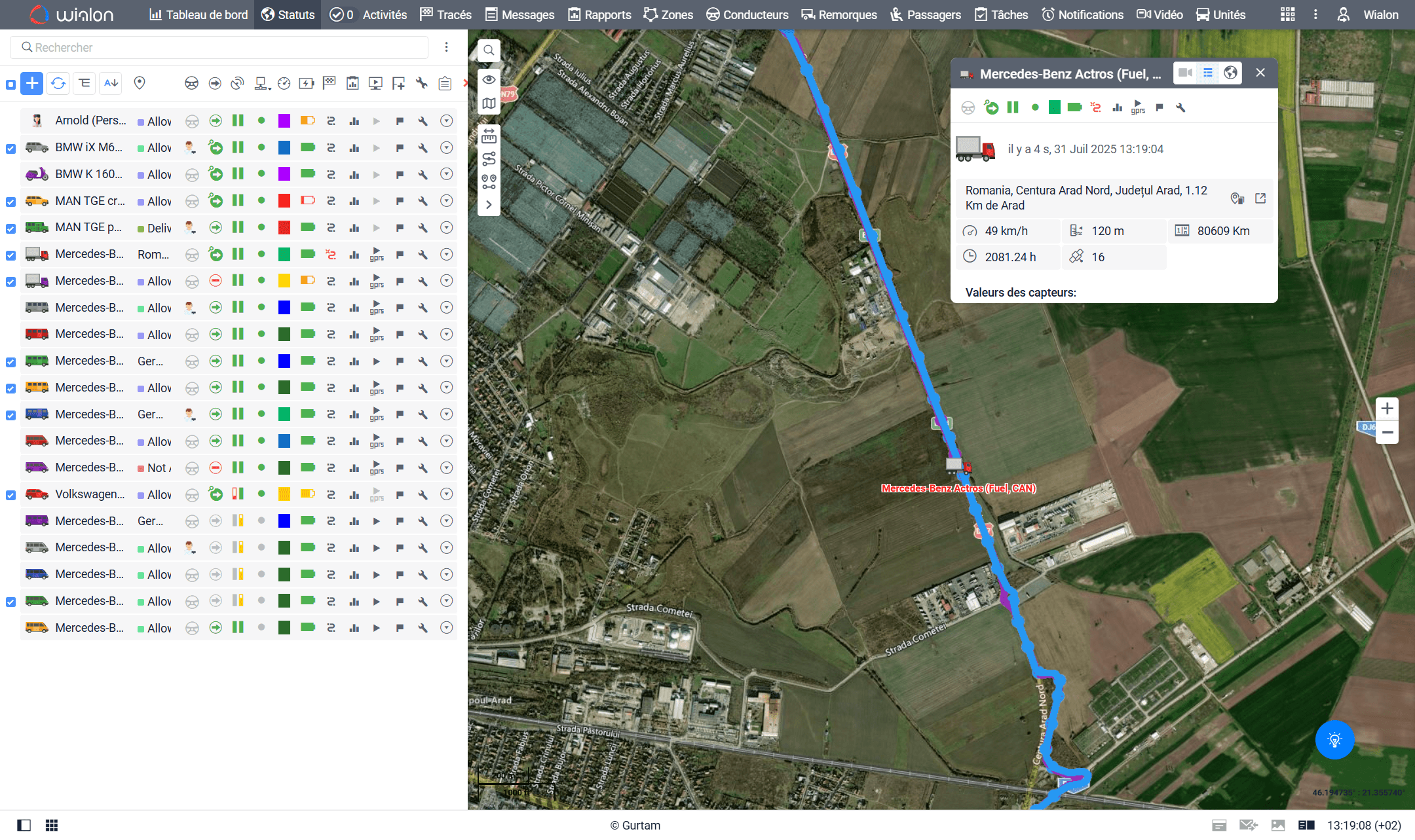
Task: Open the apps grid menu
Action: click(x=1288, y=14)
